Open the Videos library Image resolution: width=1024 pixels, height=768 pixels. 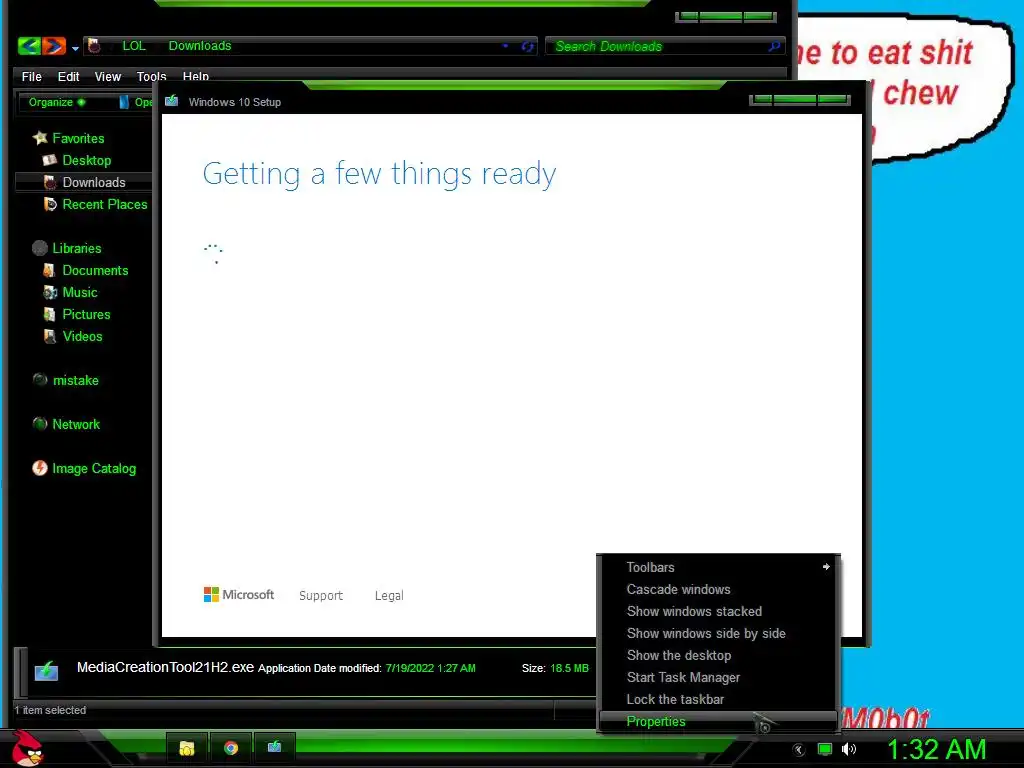tap(82, 336)
